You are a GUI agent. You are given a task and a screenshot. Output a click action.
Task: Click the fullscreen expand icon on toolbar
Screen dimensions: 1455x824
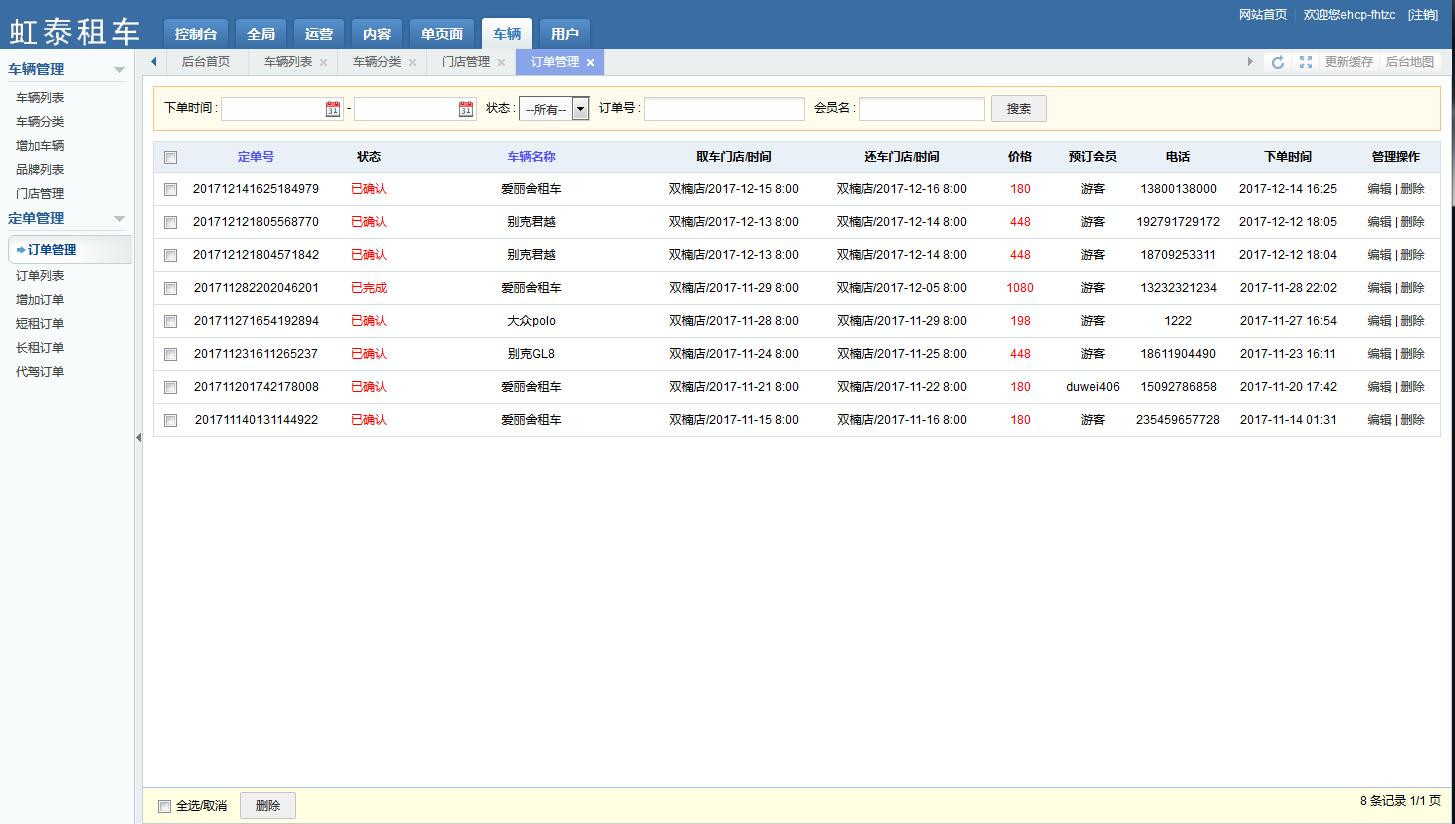coord(1305,62)
